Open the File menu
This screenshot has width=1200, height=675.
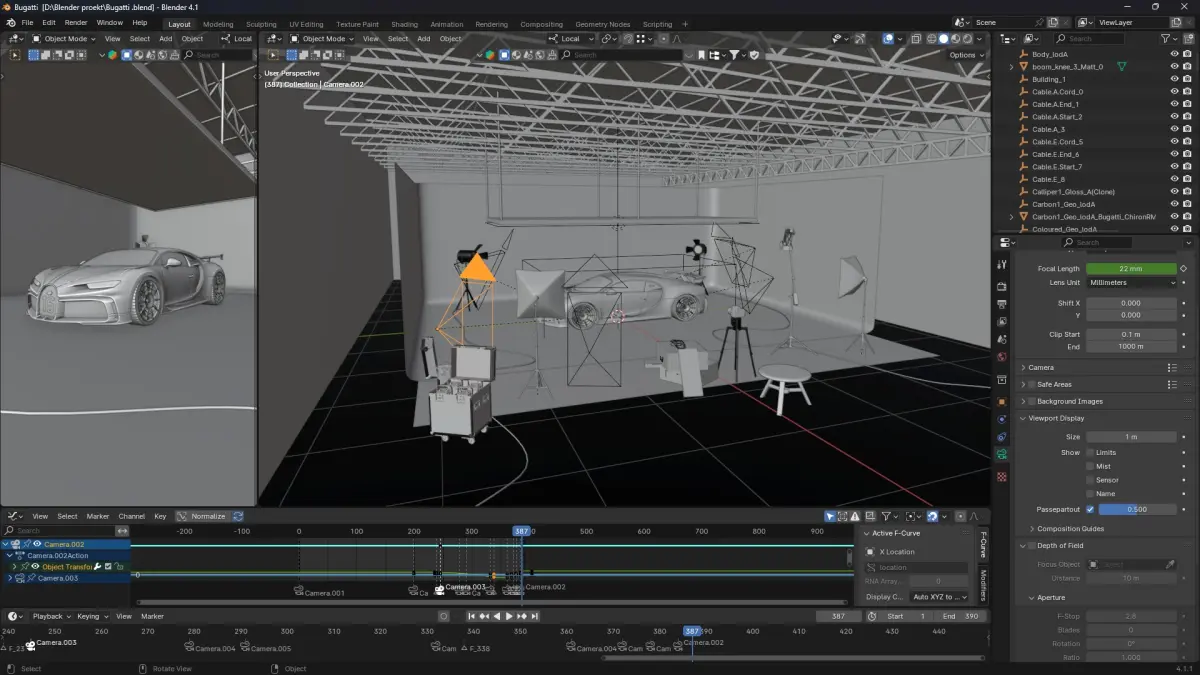click(x=27, y=22)
